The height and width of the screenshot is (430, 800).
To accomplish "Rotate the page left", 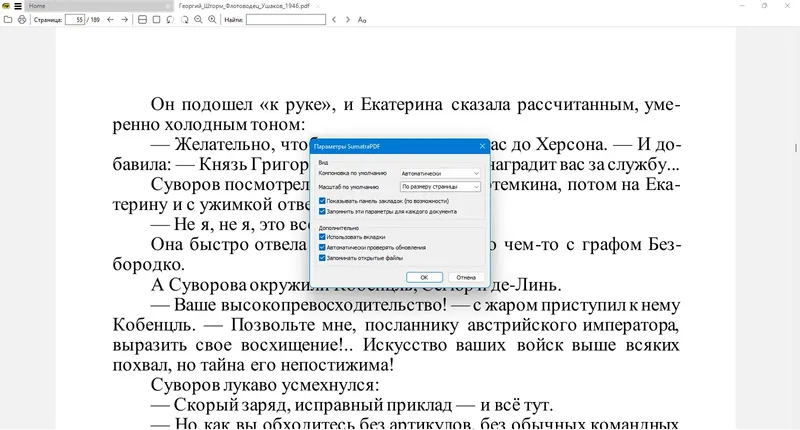I will coord(170,20).
